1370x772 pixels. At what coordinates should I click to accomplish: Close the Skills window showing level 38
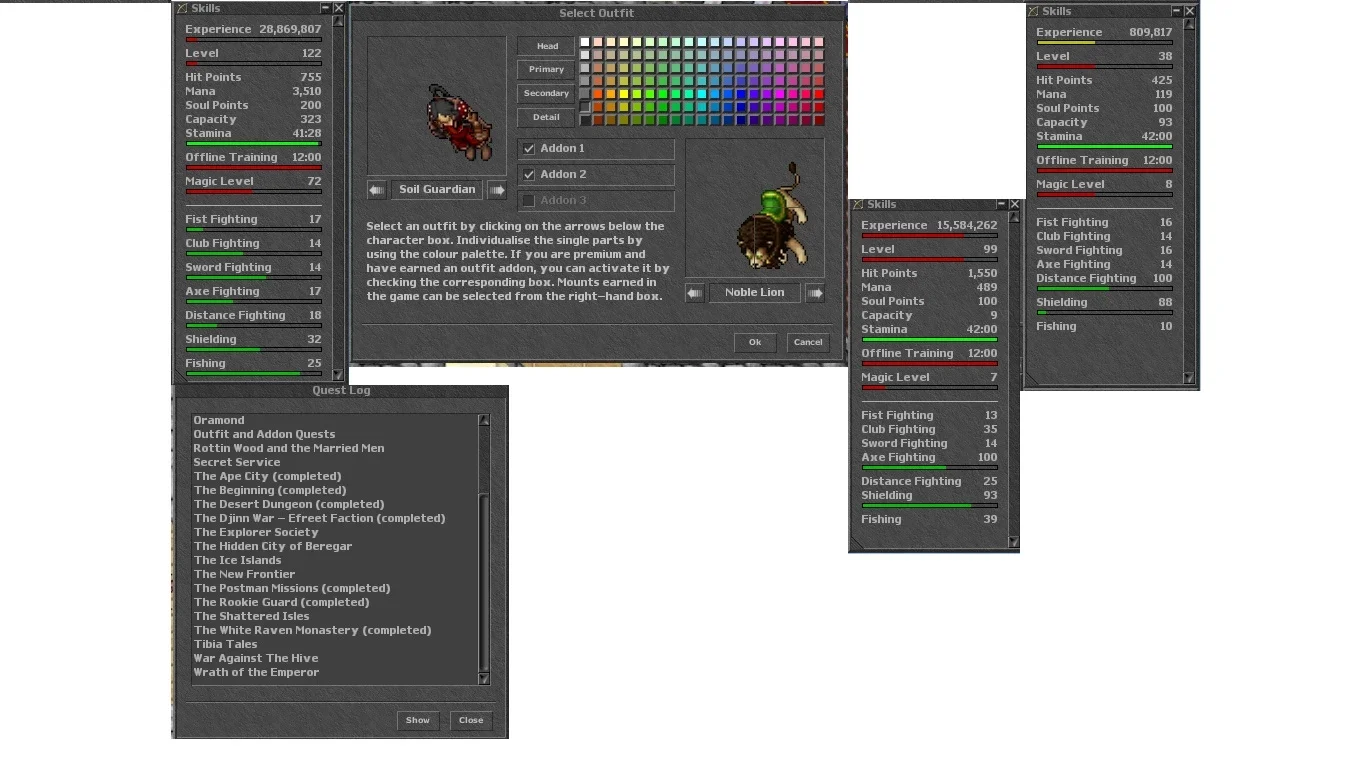1190,11
